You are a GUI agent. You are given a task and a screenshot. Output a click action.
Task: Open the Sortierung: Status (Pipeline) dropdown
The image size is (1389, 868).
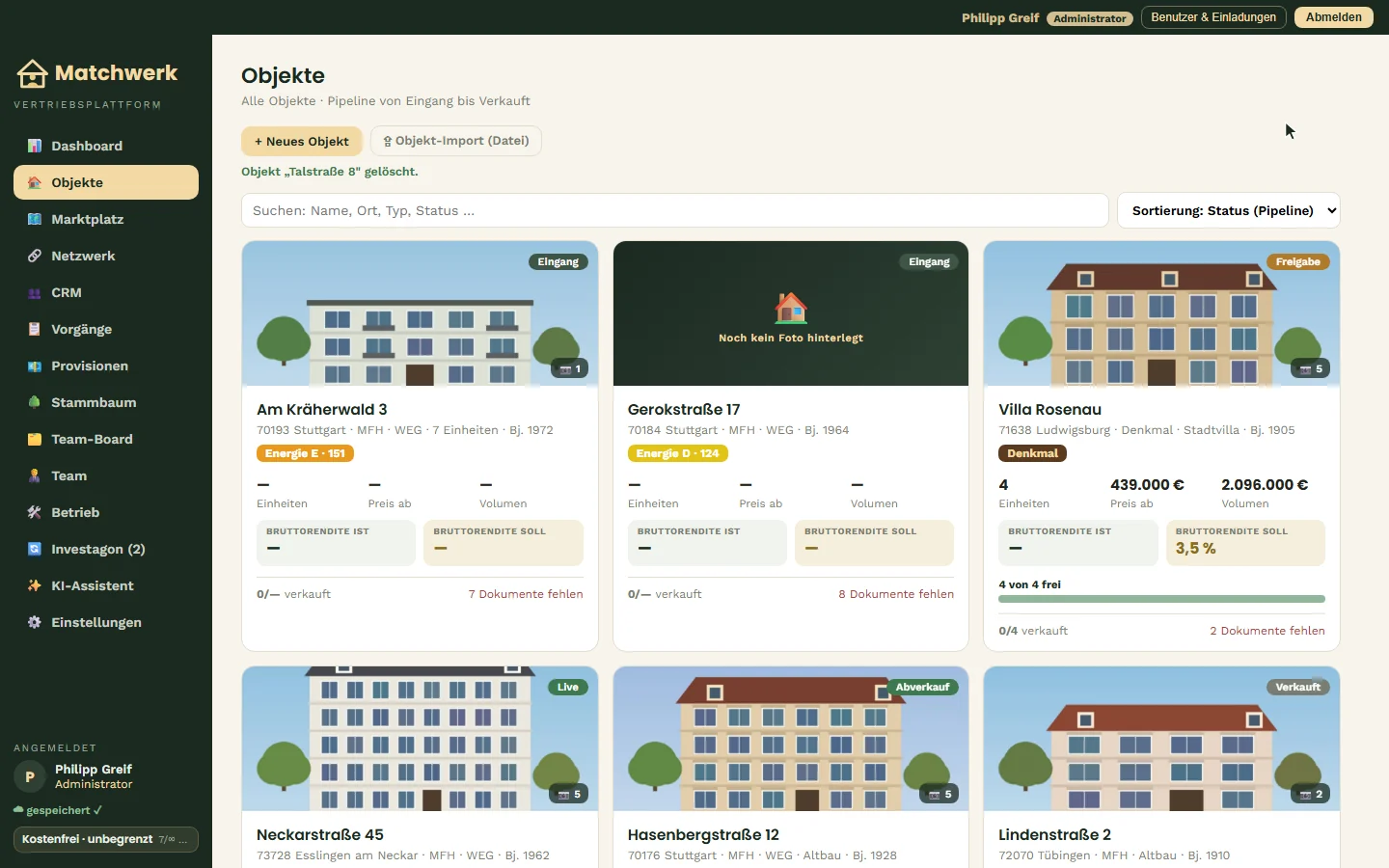(x=1229, y=210)
